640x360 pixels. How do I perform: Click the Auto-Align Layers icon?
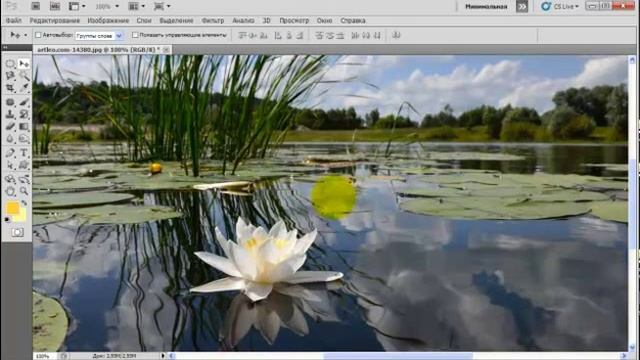tap(396, 36)
